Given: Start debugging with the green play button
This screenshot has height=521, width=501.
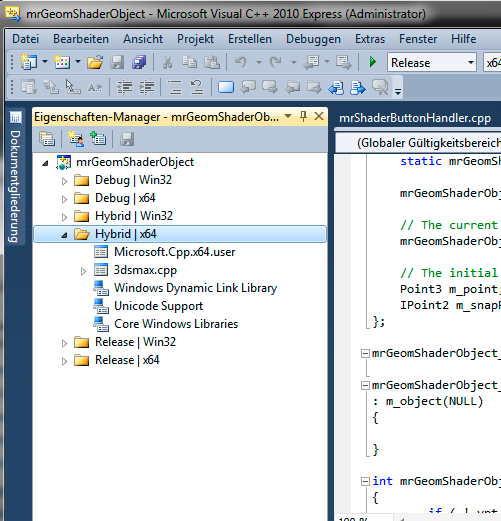Looking at the screenshot, I should click(373, 62).
